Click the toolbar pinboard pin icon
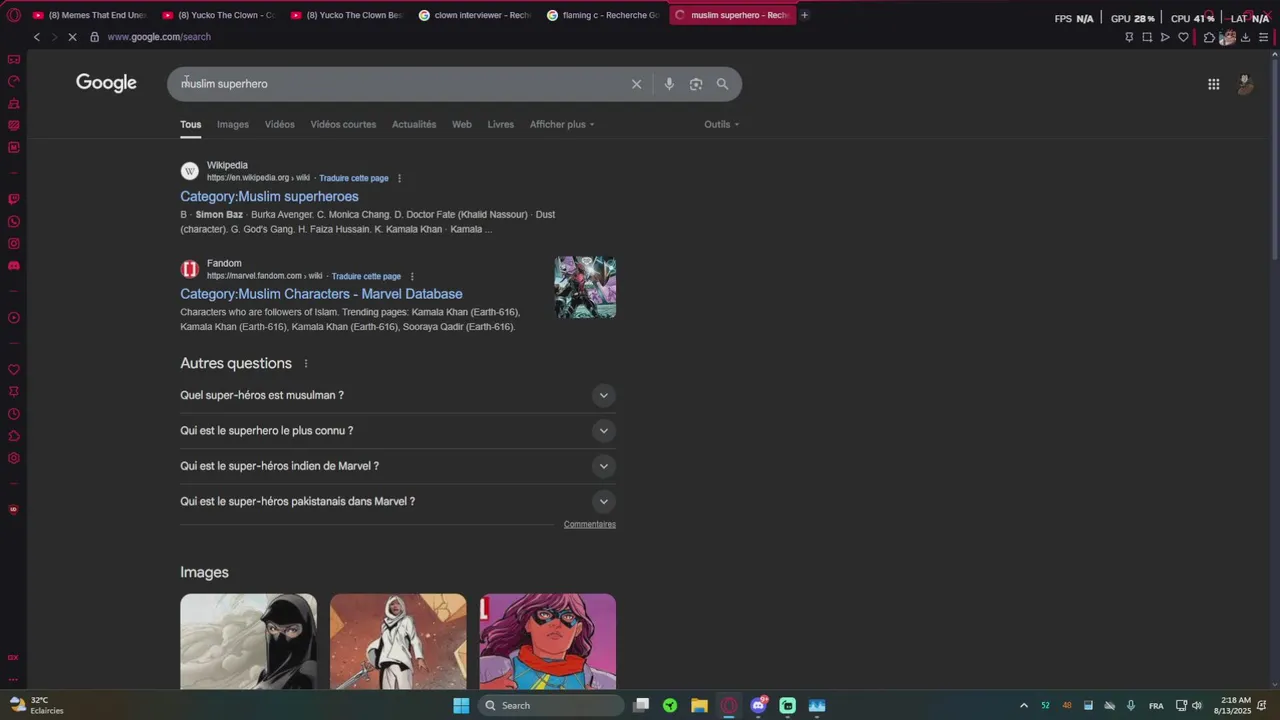This screenshot has height=720, width=1280. (1129, 37)
